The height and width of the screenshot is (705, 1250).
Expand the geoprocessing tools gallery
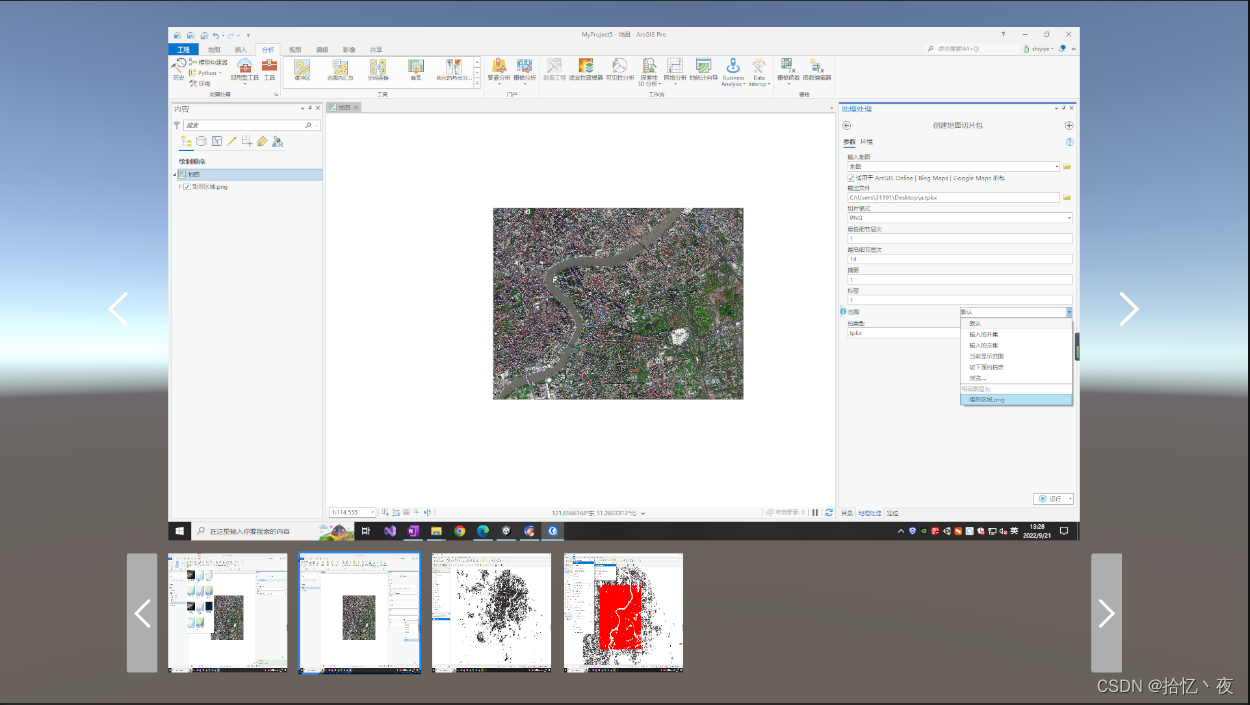tap(478, 82)
